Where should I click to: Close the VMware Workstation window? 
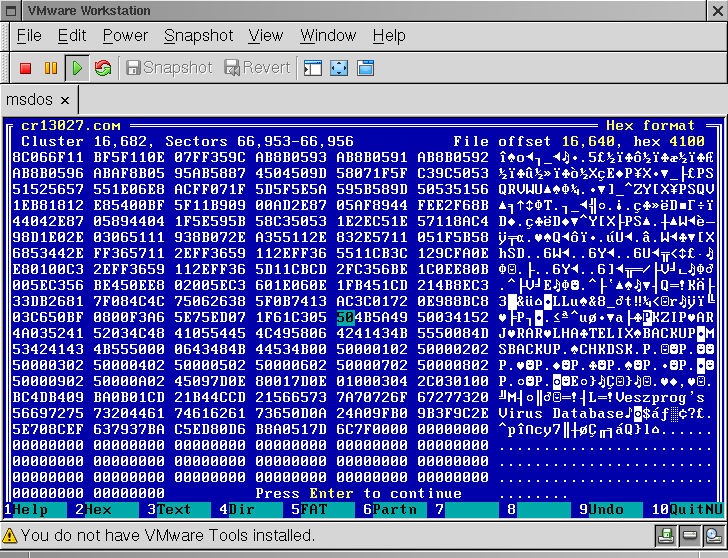pyautogui.click(x=717, y=10)
